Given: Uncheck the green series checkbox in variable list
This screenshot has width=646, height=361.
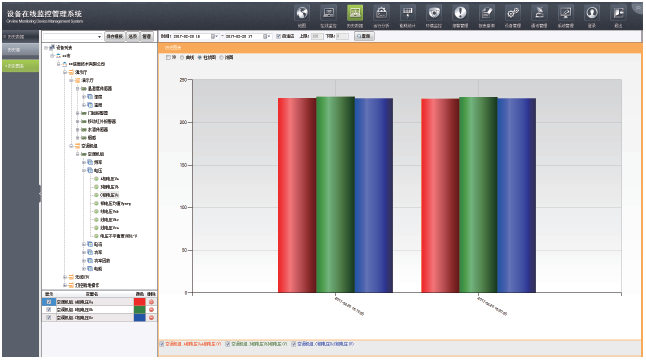Looking at the screenshot, I should click(49, 310).
